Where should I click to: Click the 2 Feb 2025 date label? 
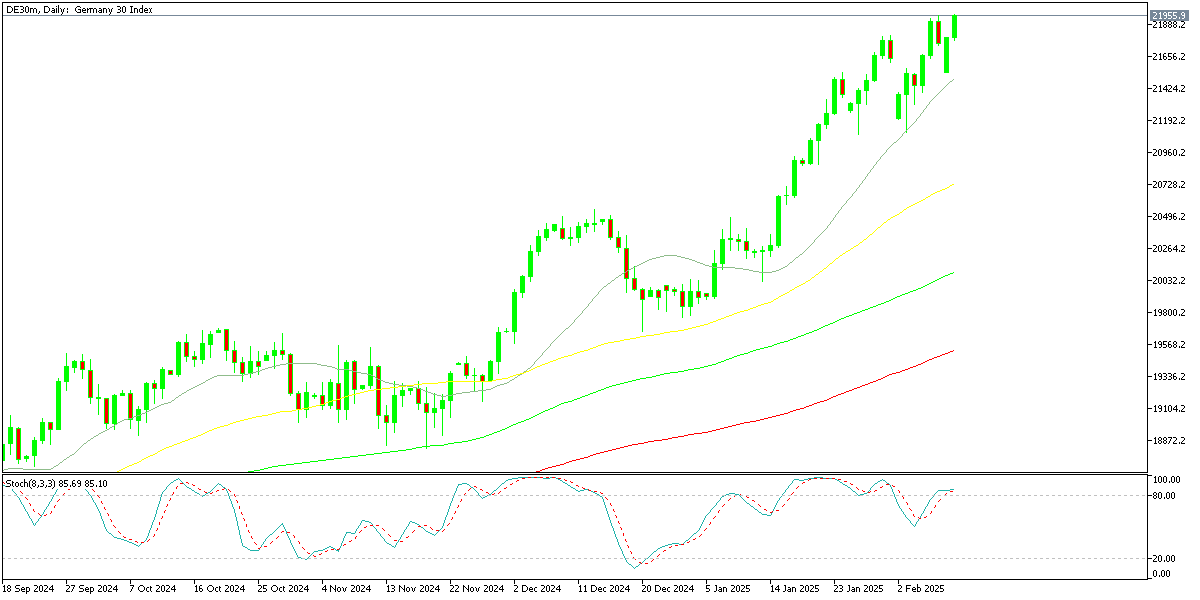pos(924,589)
